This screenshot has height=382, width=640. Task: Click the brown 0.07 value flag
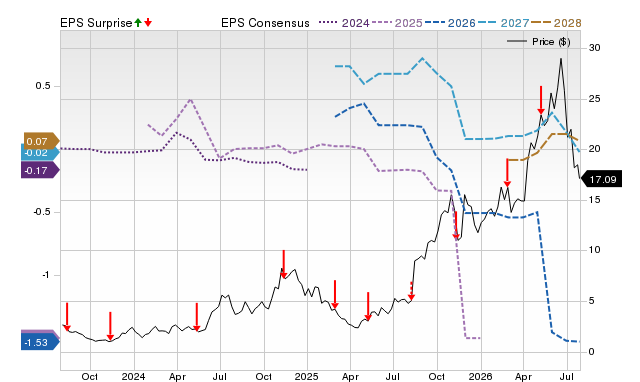pos(42,141)
